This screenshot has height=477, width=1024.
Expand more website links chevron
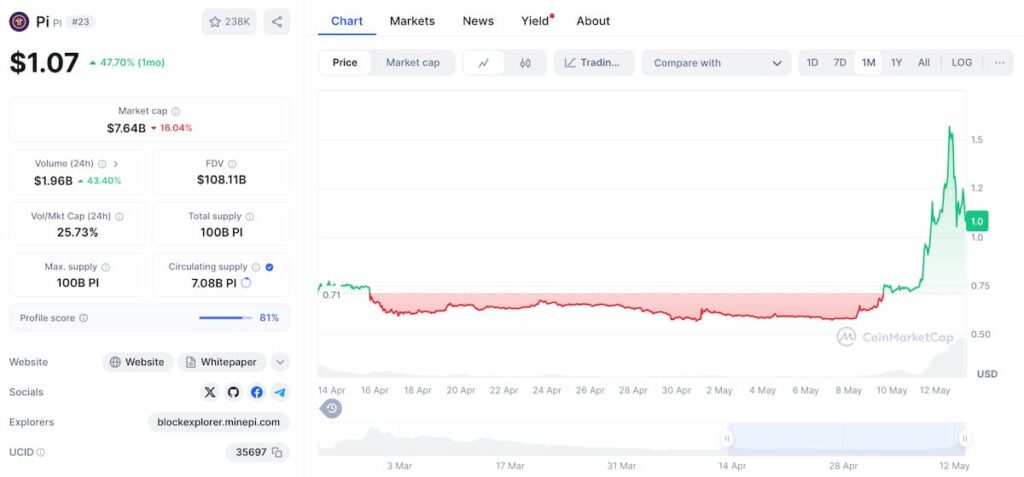coord(280,362)
